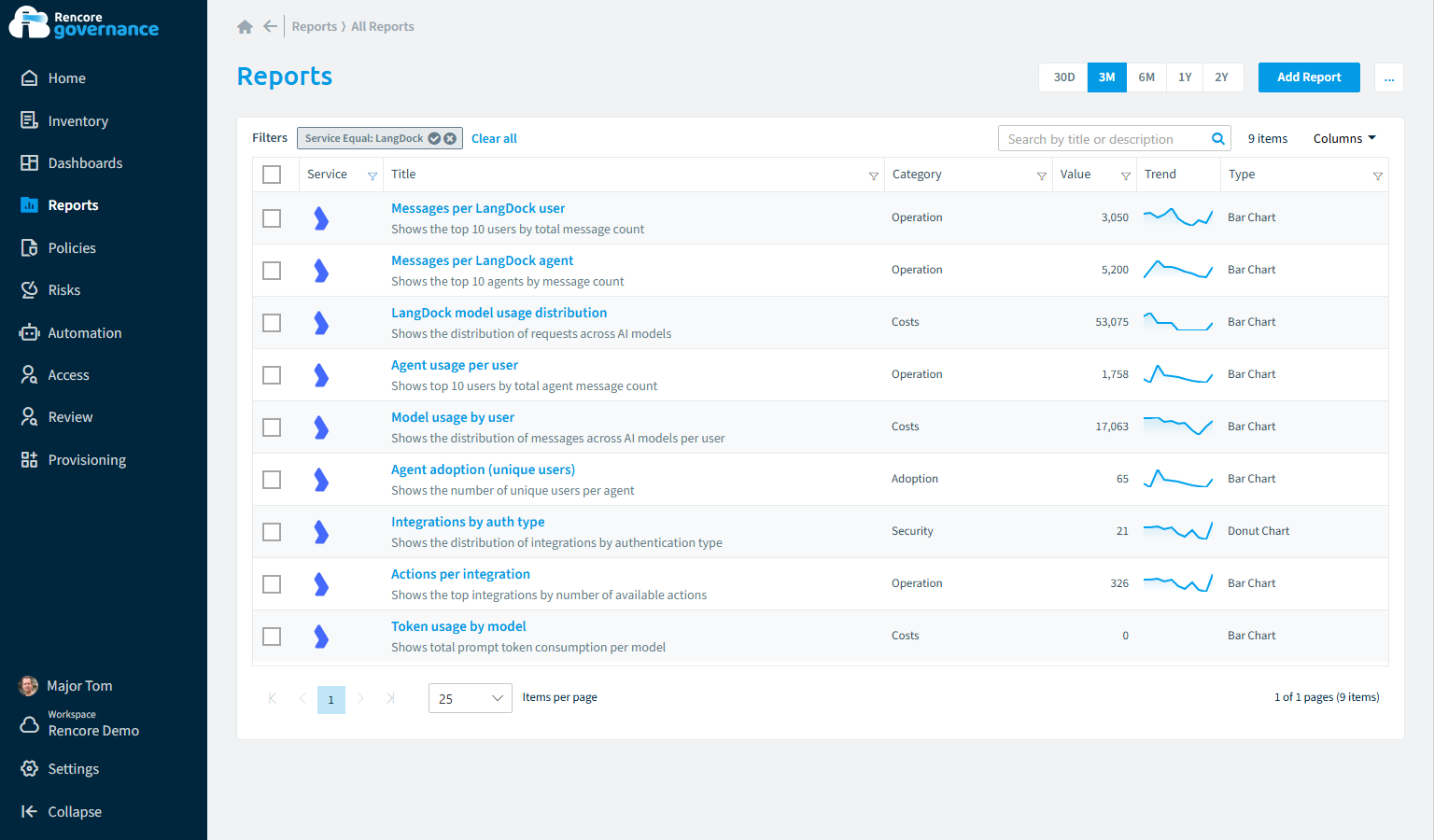This screenshot has width=1434, height=840.
Task: Open Type column filter icon
Action: coord(1378,175)
